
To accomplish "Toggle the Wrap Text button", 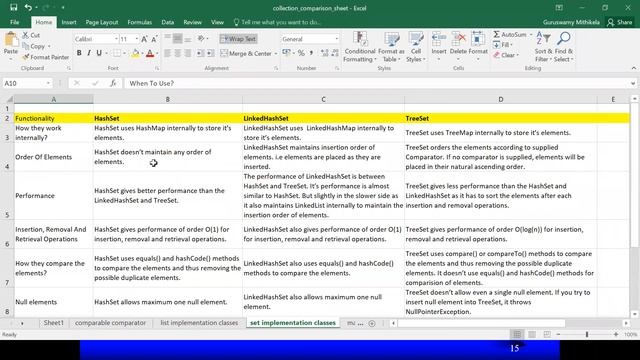I will coord(239,39).
